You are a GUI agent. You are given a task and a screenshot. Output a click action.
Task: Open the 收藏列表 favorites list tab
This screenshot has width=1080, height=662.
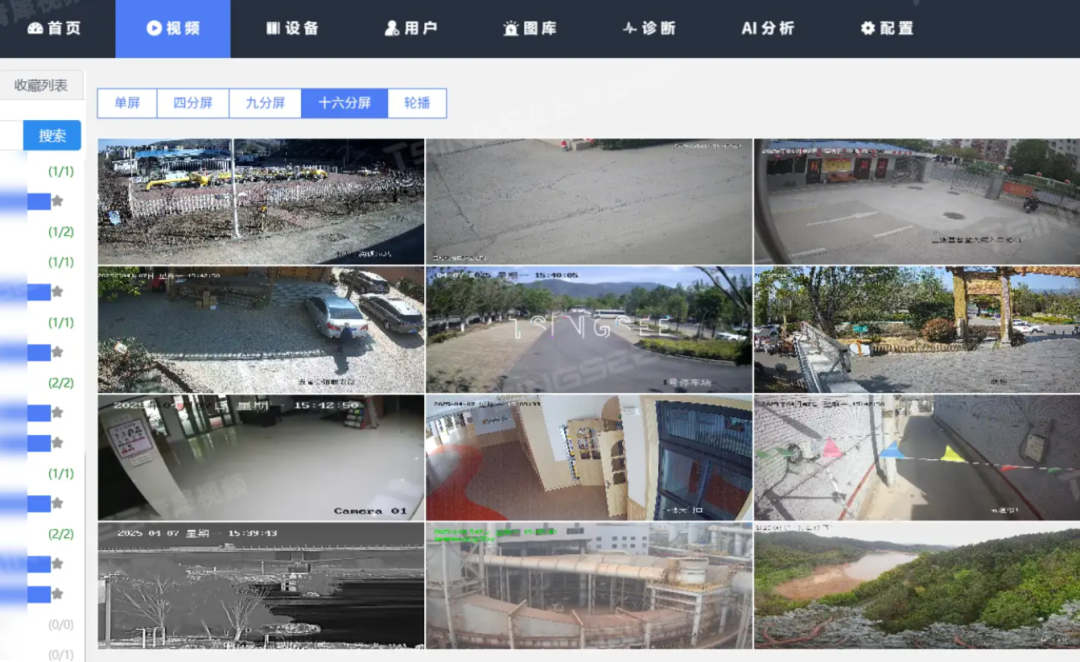point(41,85)
